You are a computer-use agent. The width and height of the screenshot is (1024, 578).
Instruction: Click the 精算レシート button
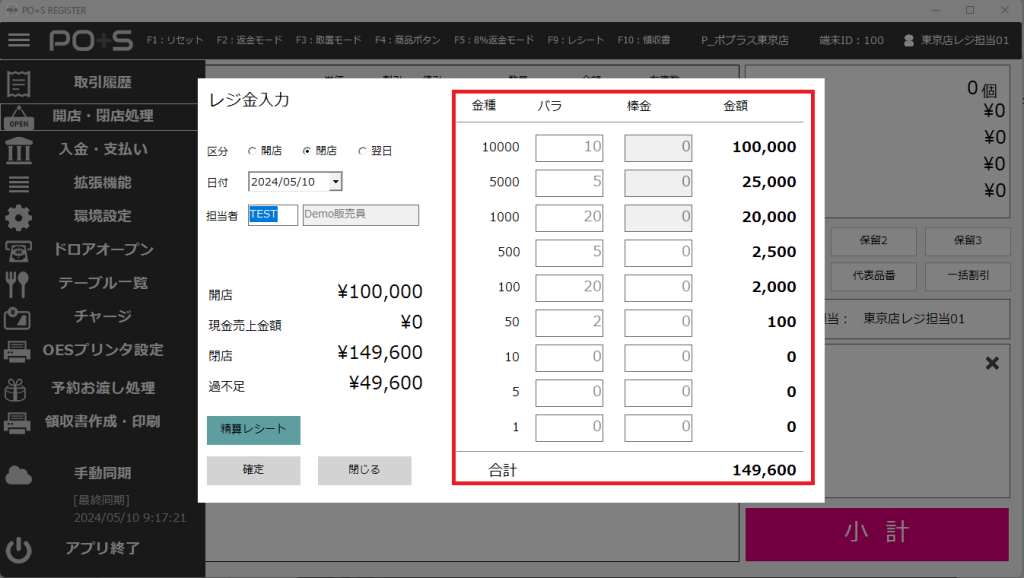point(253,430)
